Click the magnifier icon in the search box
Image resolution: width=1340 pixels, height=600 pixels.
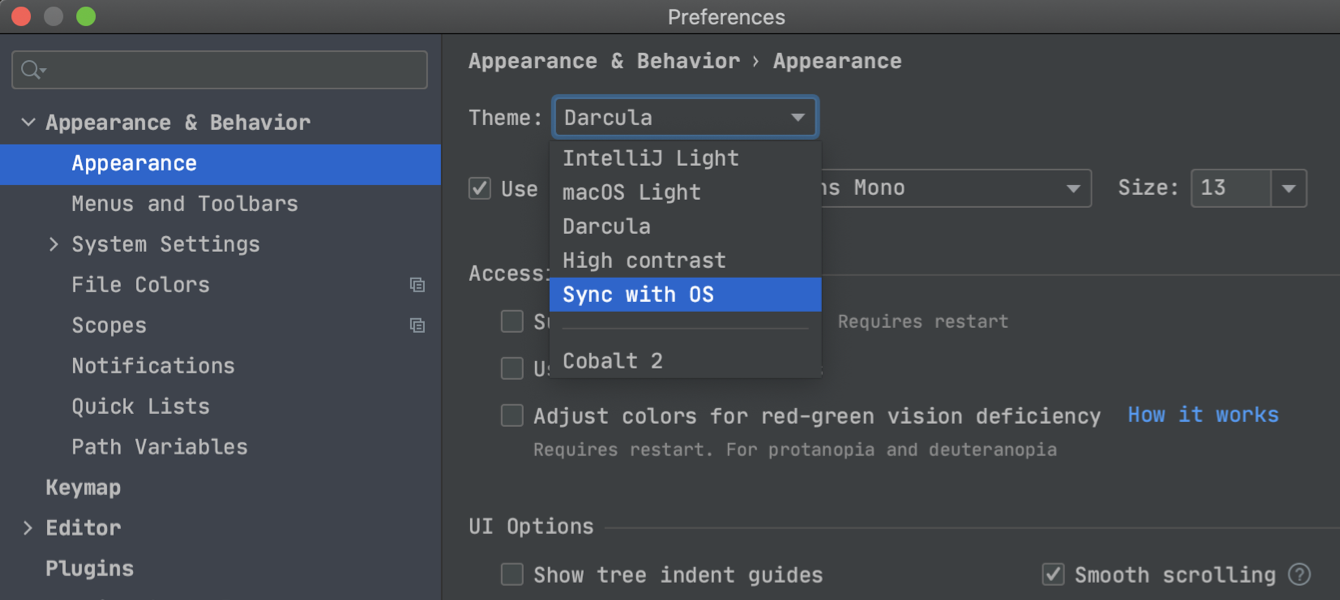point(31,69)
